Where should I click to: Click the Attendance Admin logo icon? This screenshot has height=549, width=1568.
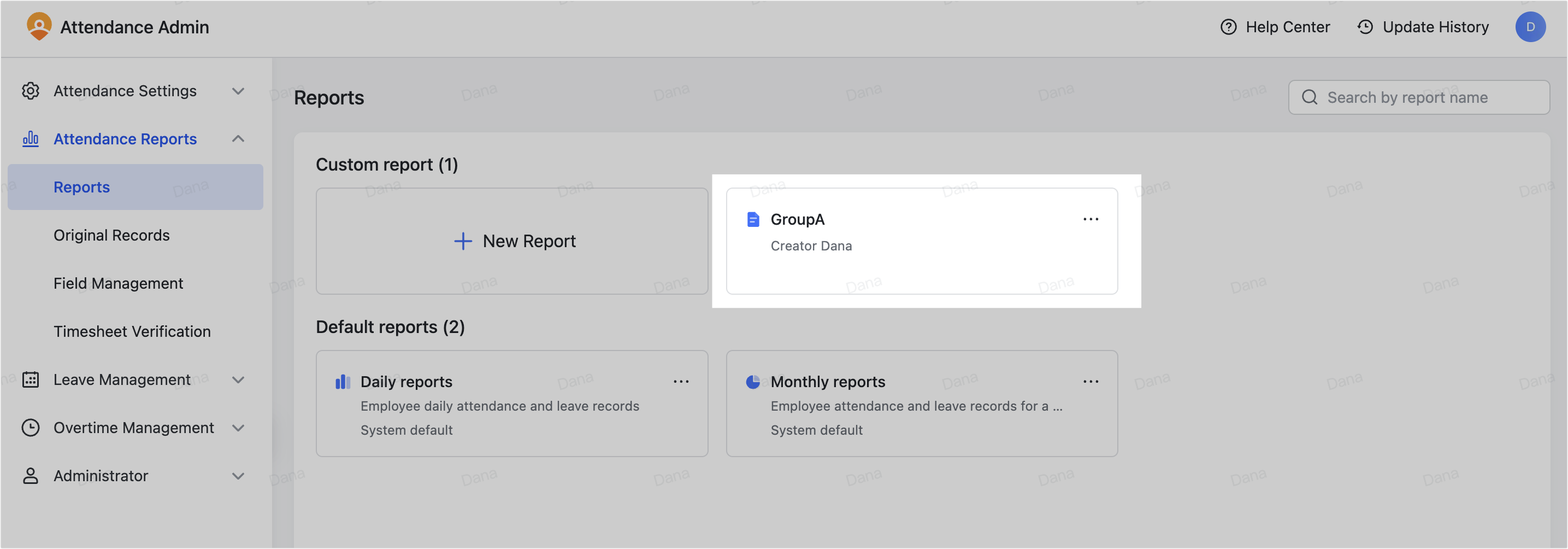pos(39,27)
